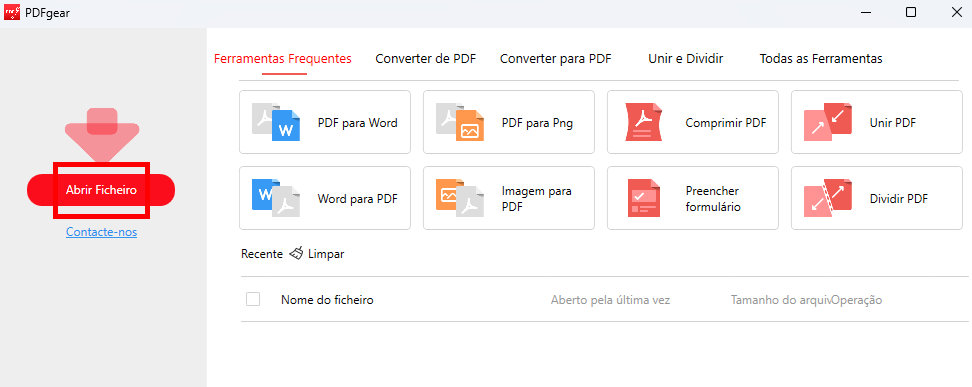972x387 pixels.
Task: Click the Operação column header
Action: 857,300
